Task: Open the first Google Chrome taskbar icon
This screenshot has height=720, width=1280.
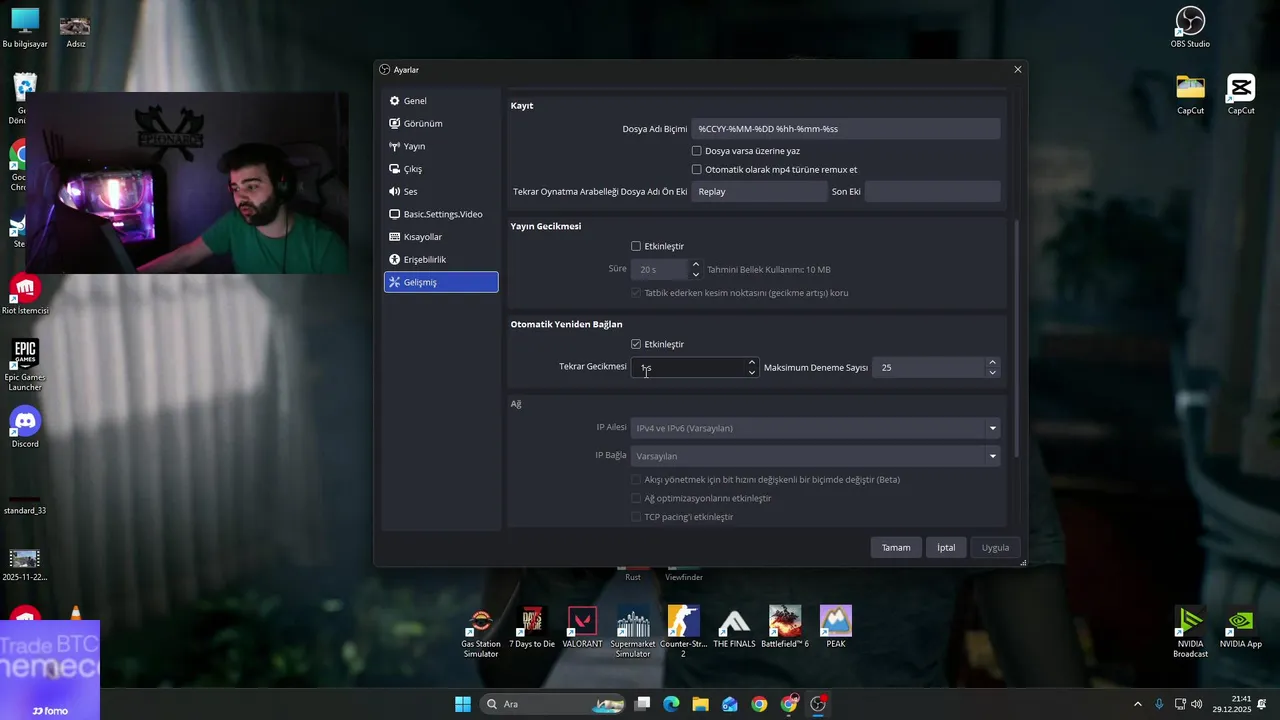Action: (759, 704)
